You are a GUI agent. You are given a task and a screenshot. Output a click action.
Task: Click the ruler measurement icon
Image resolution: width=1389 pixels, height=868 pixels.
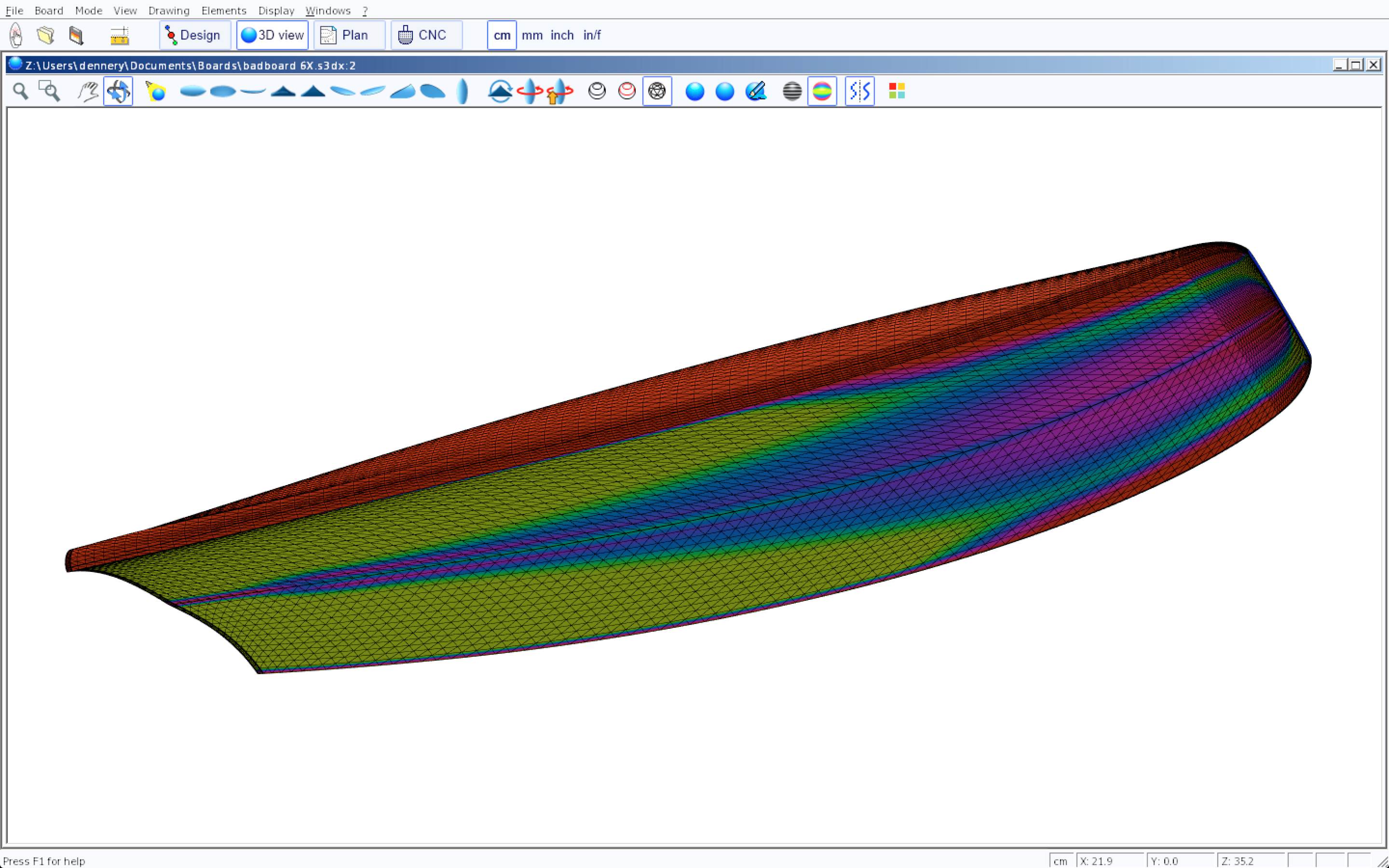coord(120,36)
